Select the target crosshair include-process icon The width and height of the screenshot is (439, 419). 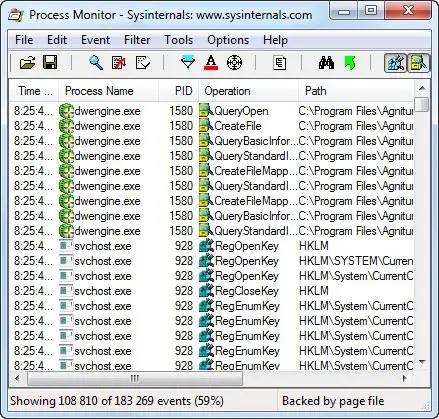tap(234, 63)
